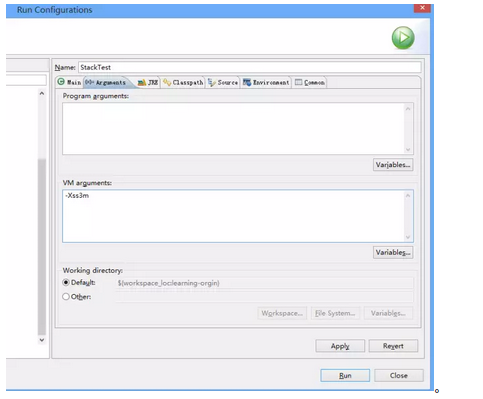Run the StackTest configuration

coord(345,375)
